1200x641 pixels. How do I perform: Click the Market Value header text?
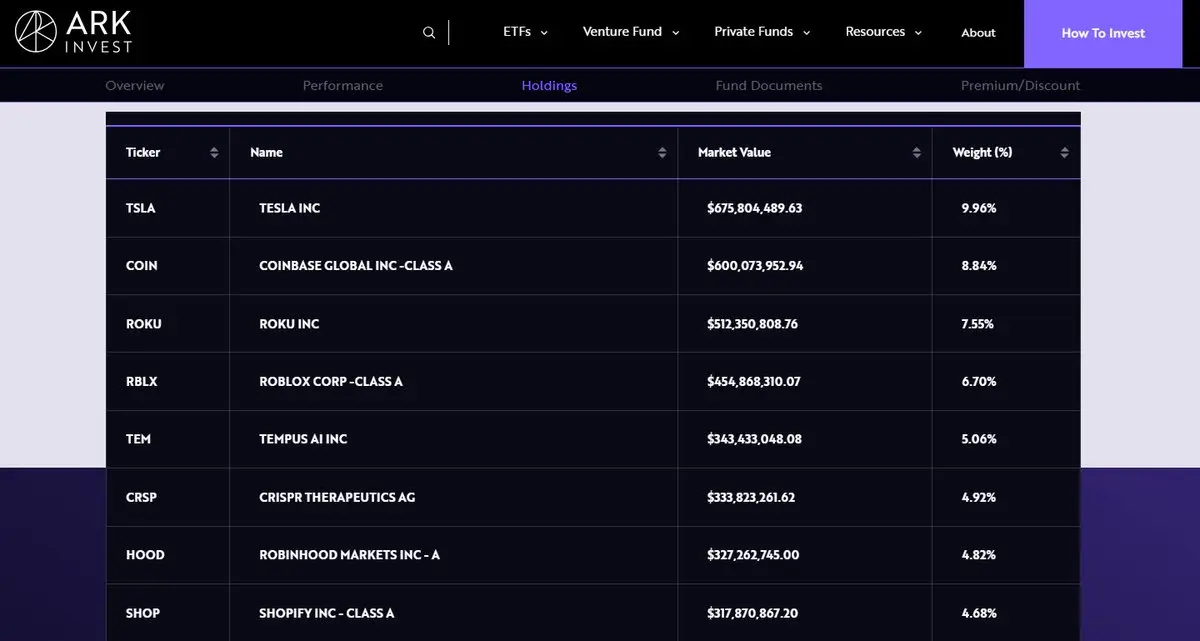[734, 153]
